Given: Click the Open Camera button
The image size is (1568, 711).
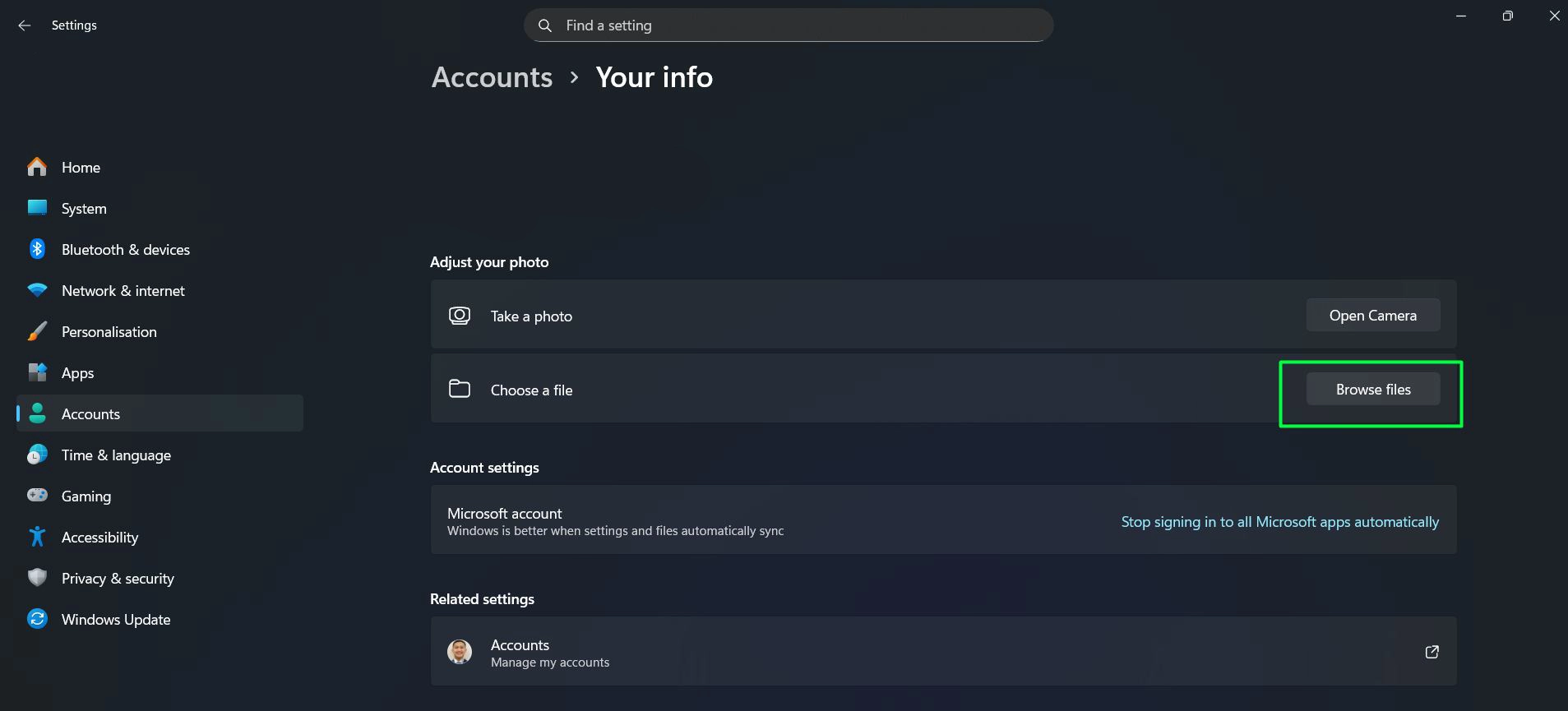Looking at the screenshot, I should pyautogui.click(x=1371, y=315).
